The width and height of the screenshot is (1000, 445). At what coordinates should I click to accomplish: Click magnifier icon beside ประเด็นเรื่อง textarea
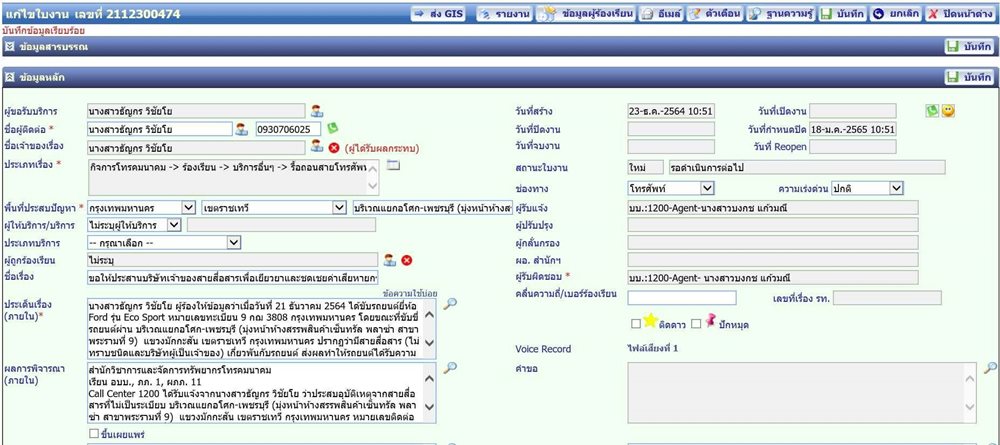click(x=450, y=303)
